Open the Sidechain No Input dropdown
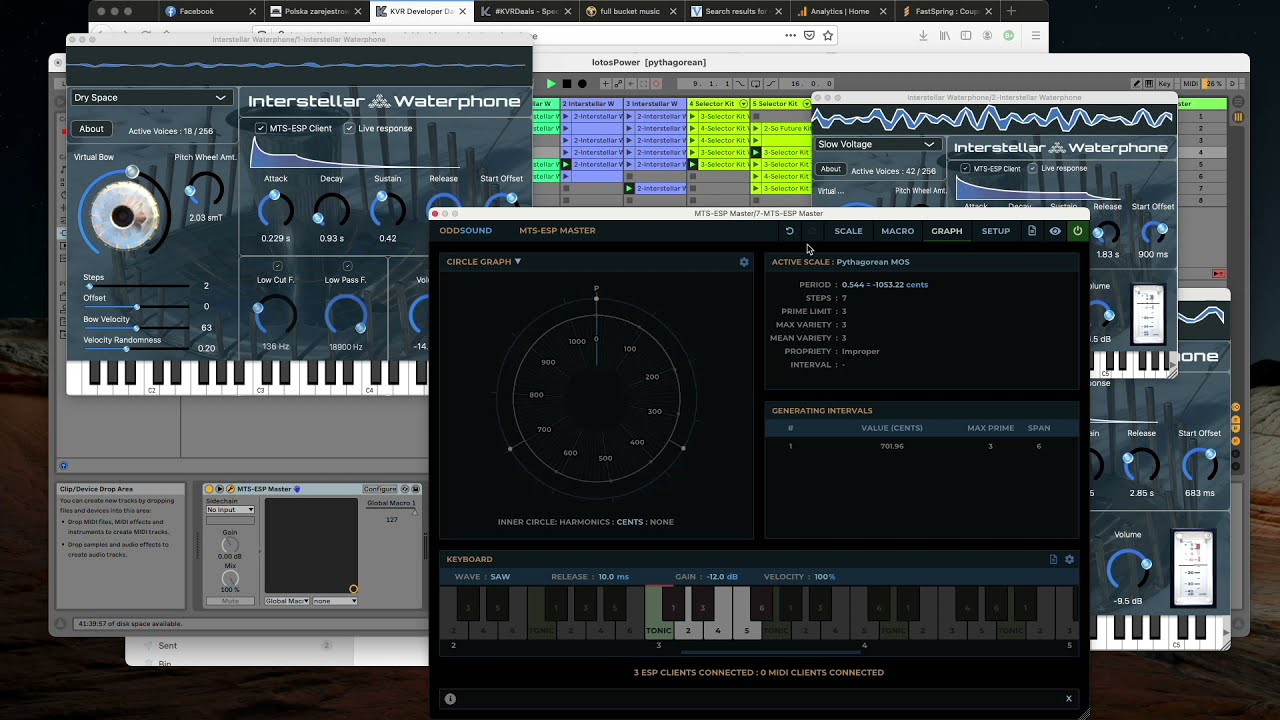Viewport: 1280px width, 720px height. (x=230, y=510)
